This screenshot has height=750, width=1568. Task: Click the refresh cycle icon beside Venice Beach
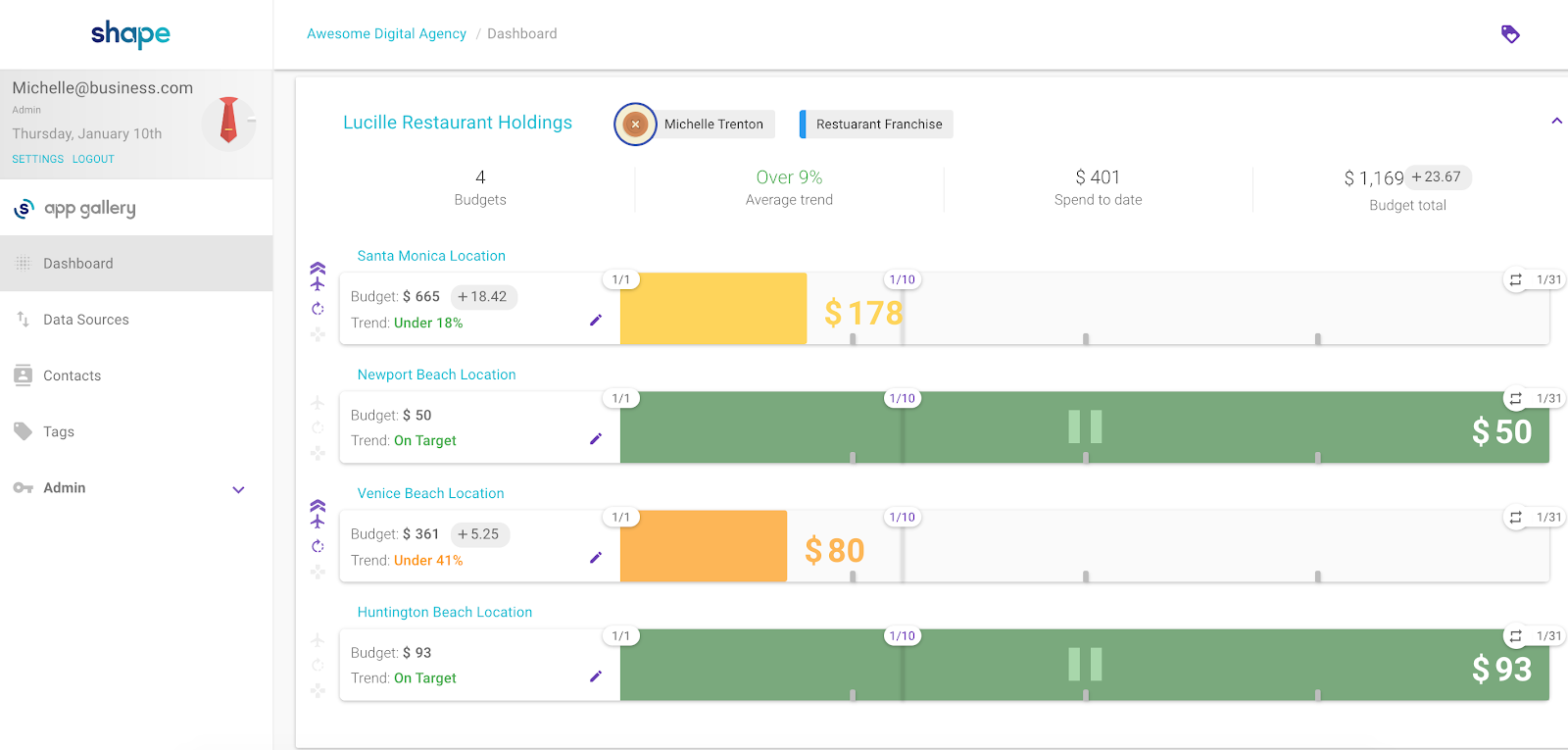tap(318, 546)
